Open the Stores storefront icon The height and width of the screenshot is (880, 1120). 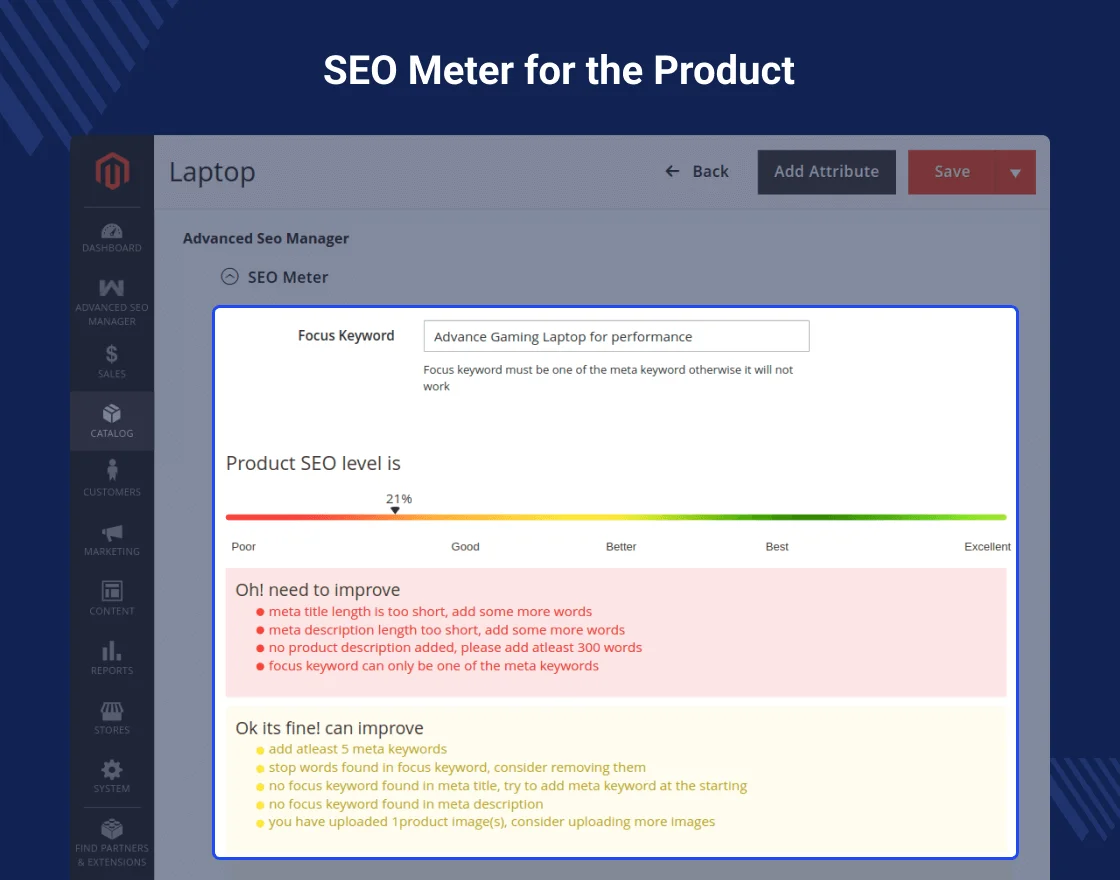tap(112, 712)
